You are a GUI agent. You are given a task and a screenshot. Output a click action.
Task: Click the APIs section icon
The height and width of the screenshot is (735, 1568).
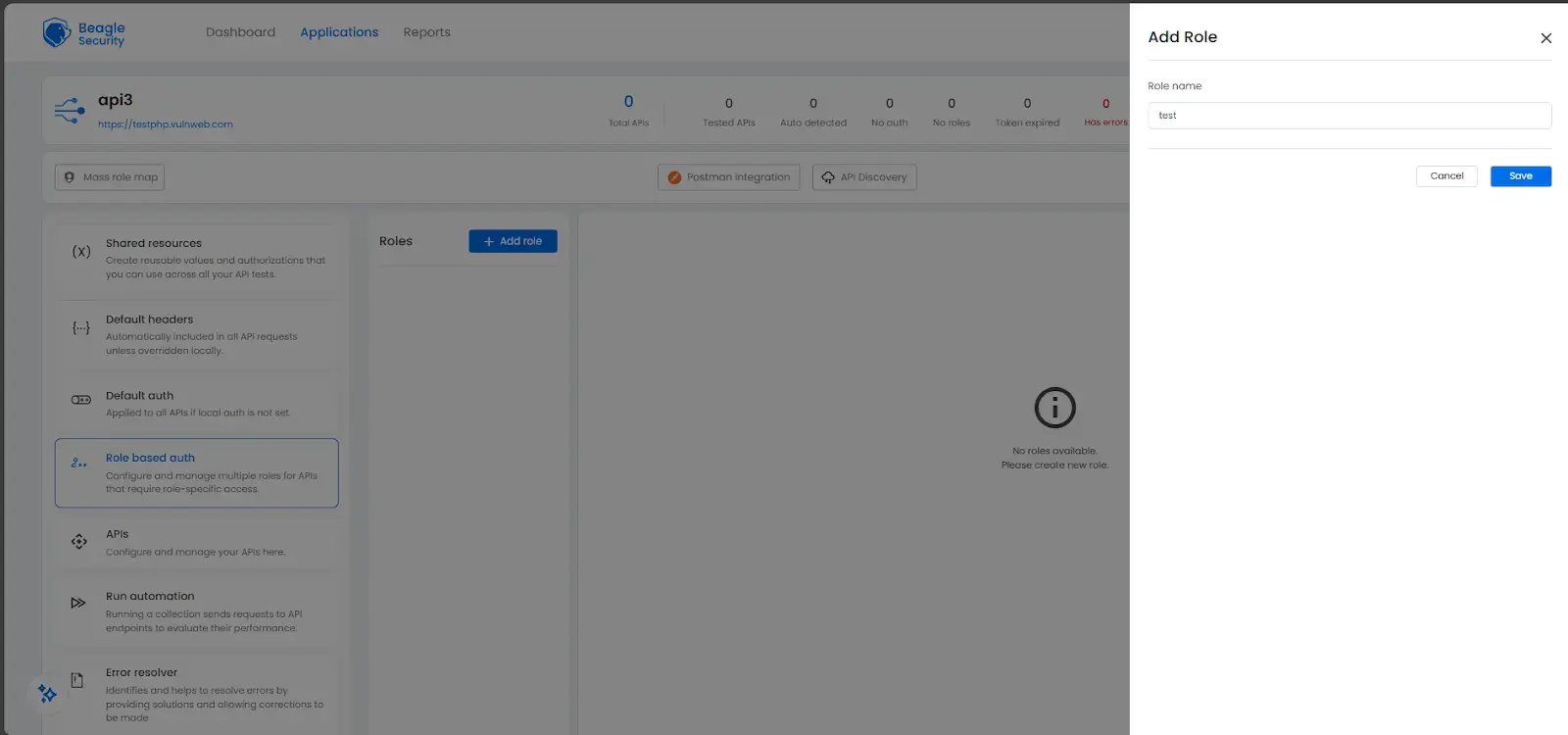coord(79,541)
